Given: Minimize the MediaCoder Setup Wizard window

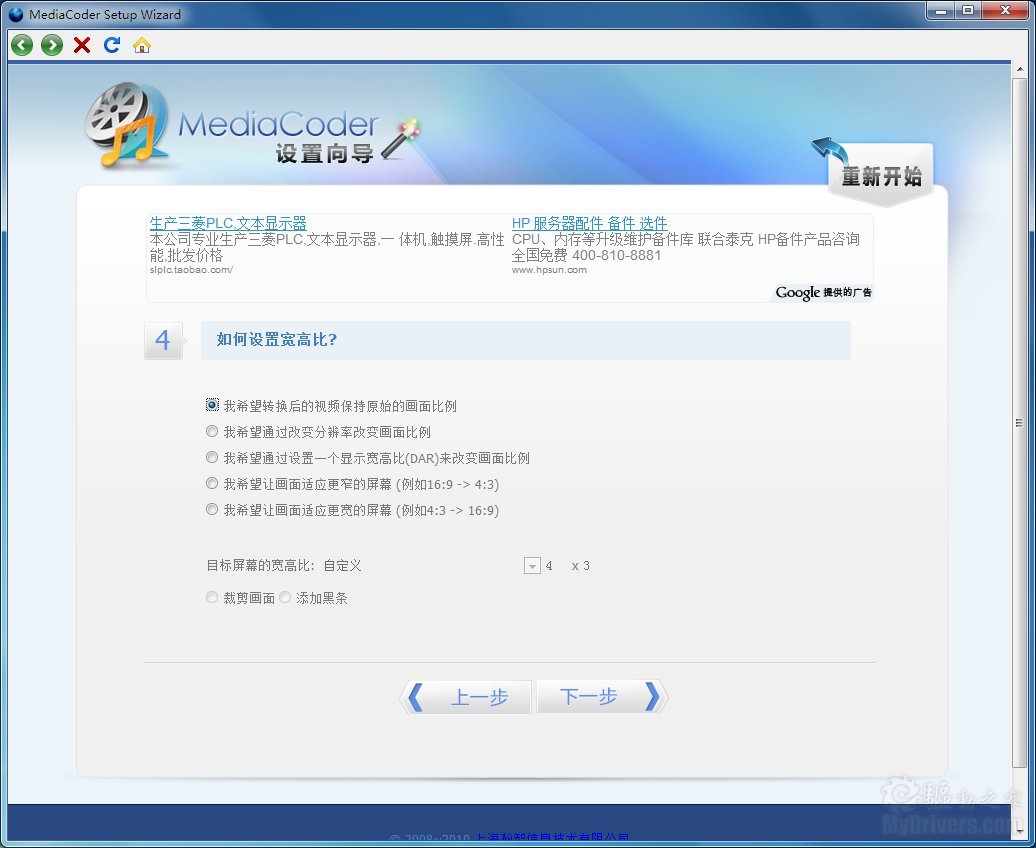Looking at the screenshot, I should pos(941,11).
